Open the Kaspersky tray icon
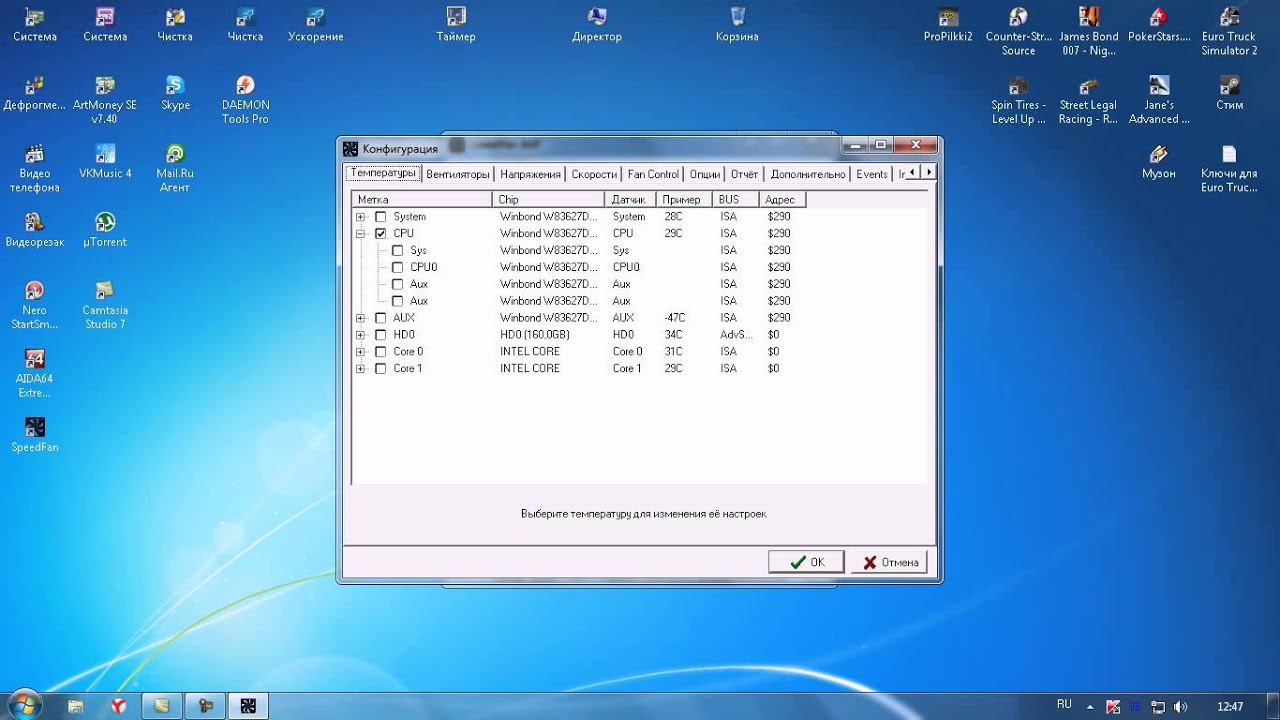The height and width of the screenshot is (720, 1280). click(x=1114, y=705)
